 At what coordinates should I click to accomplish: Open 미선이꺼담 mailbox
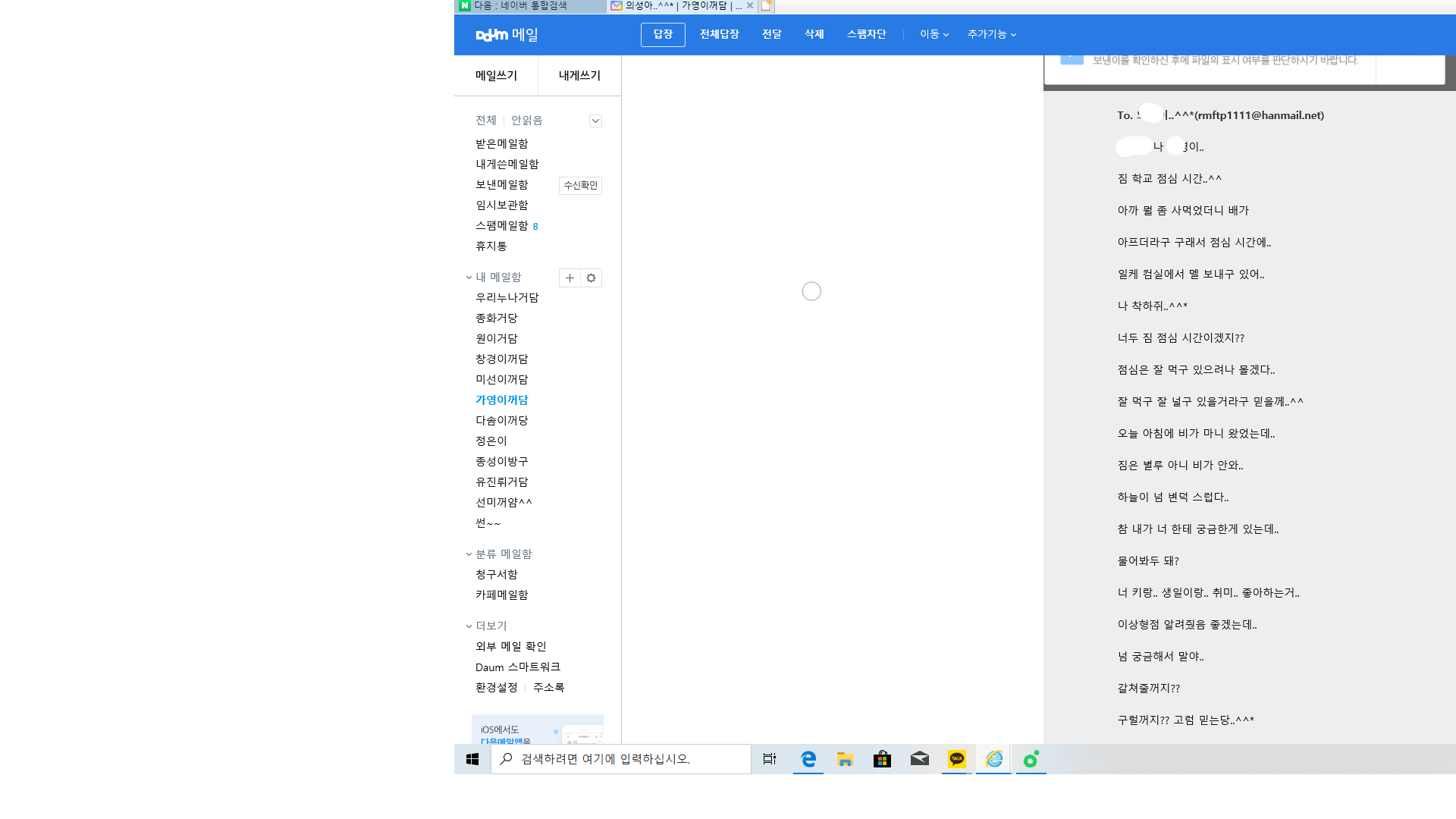pos(502,380)
